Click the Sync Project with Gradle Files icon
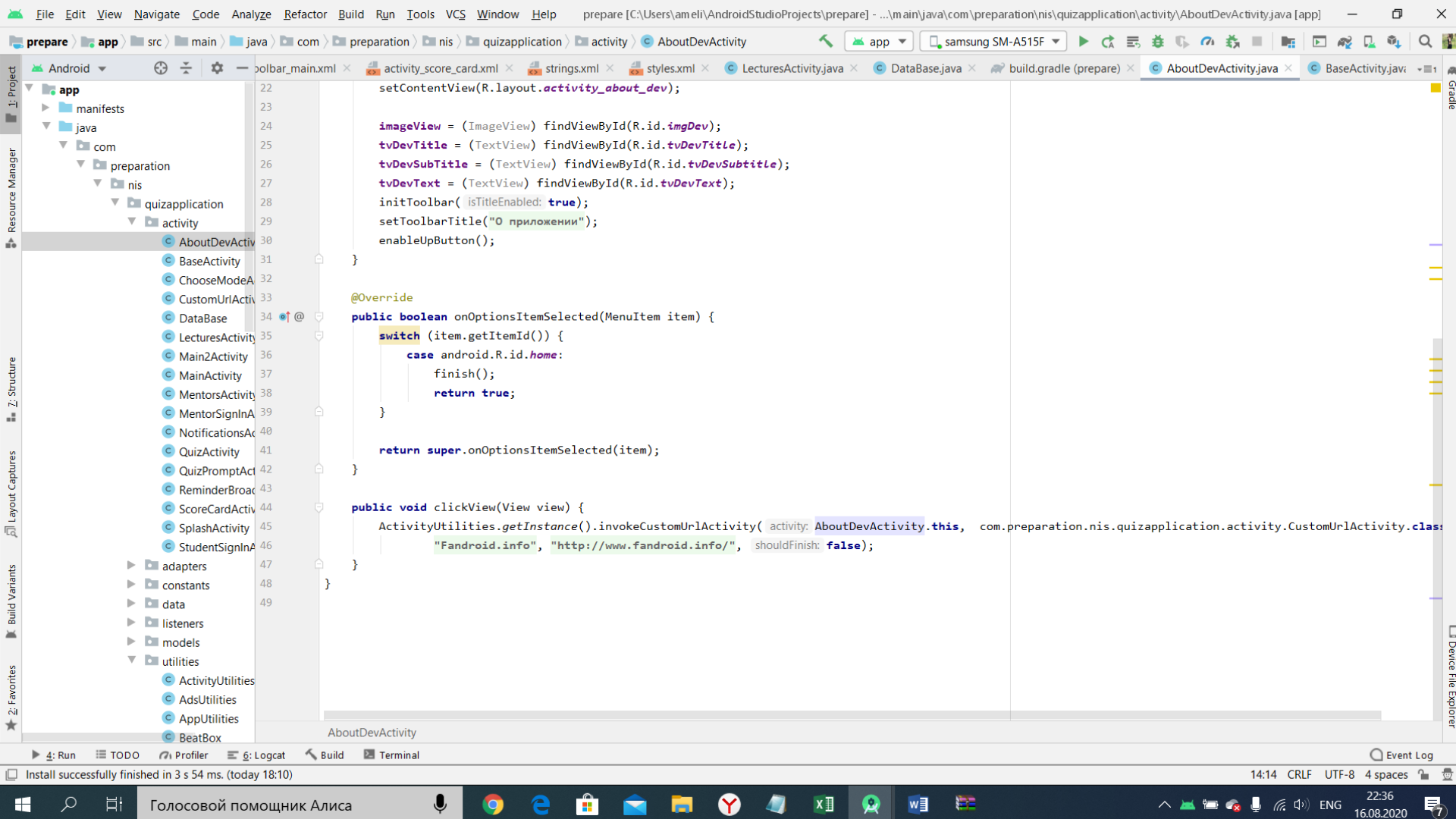This screenshot has width=1456, height=819. click(1345, 42)
